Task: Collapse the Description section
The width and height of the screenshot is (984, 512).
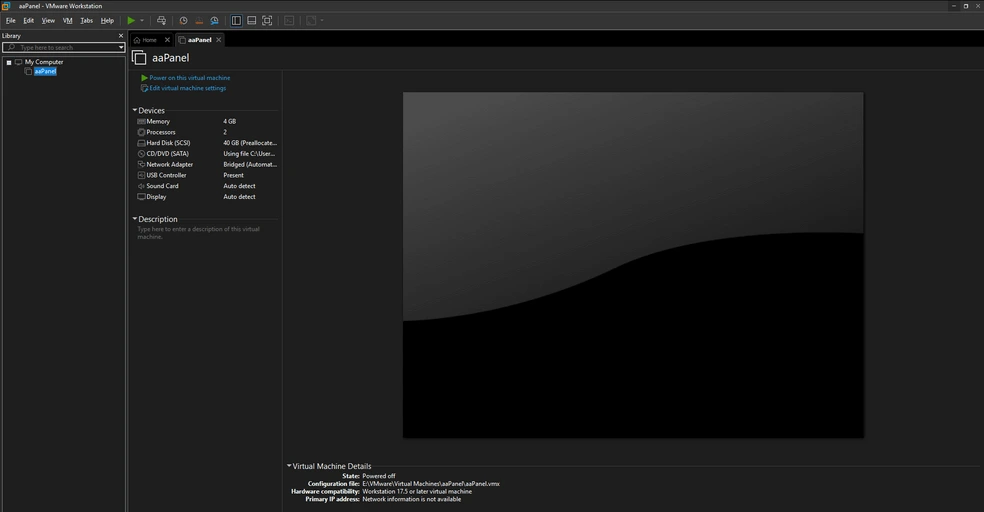Action: click(135, 219)
